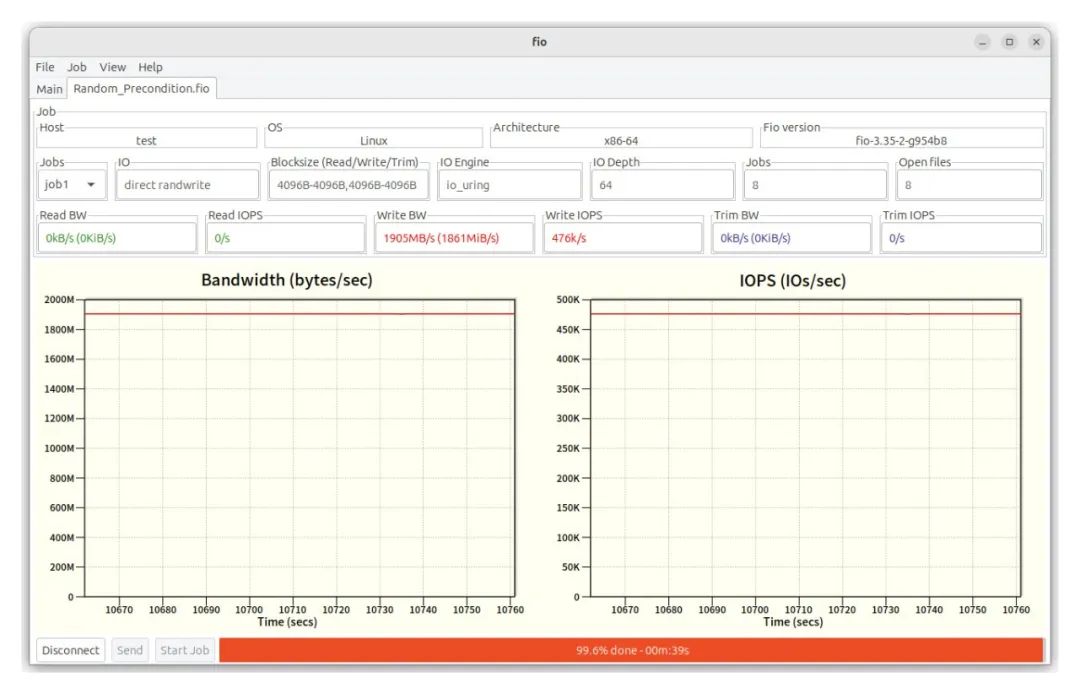1080x694 pixels.
Task: Click 'Time (secs)' under IOPS graph
Action: click(x=793, y=622)
